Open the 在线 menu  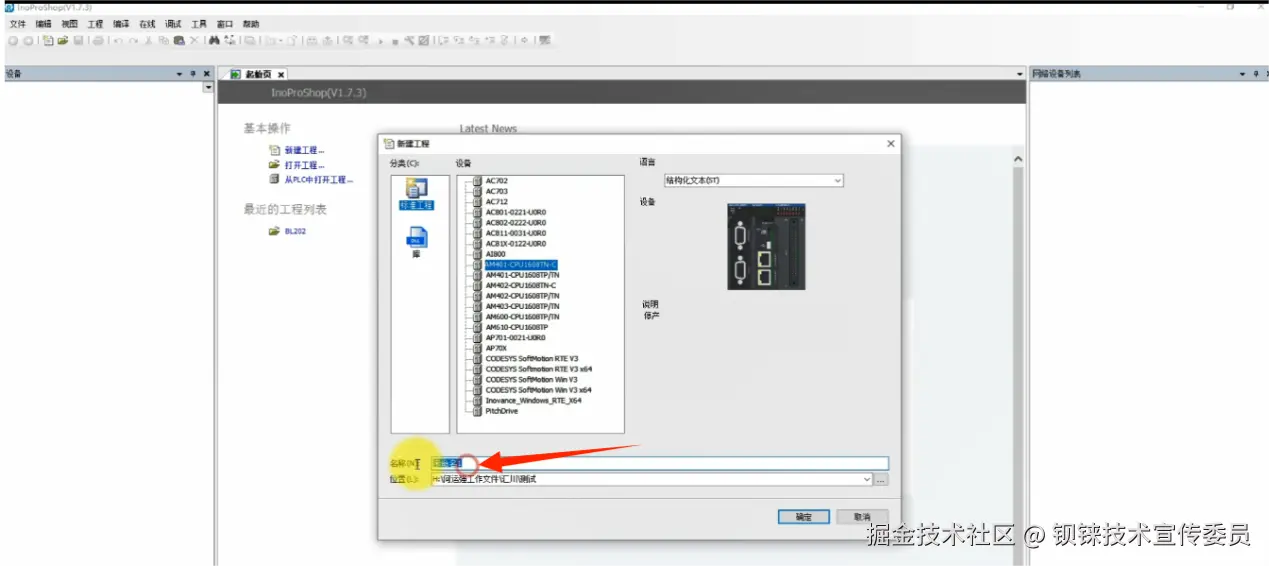147,24
